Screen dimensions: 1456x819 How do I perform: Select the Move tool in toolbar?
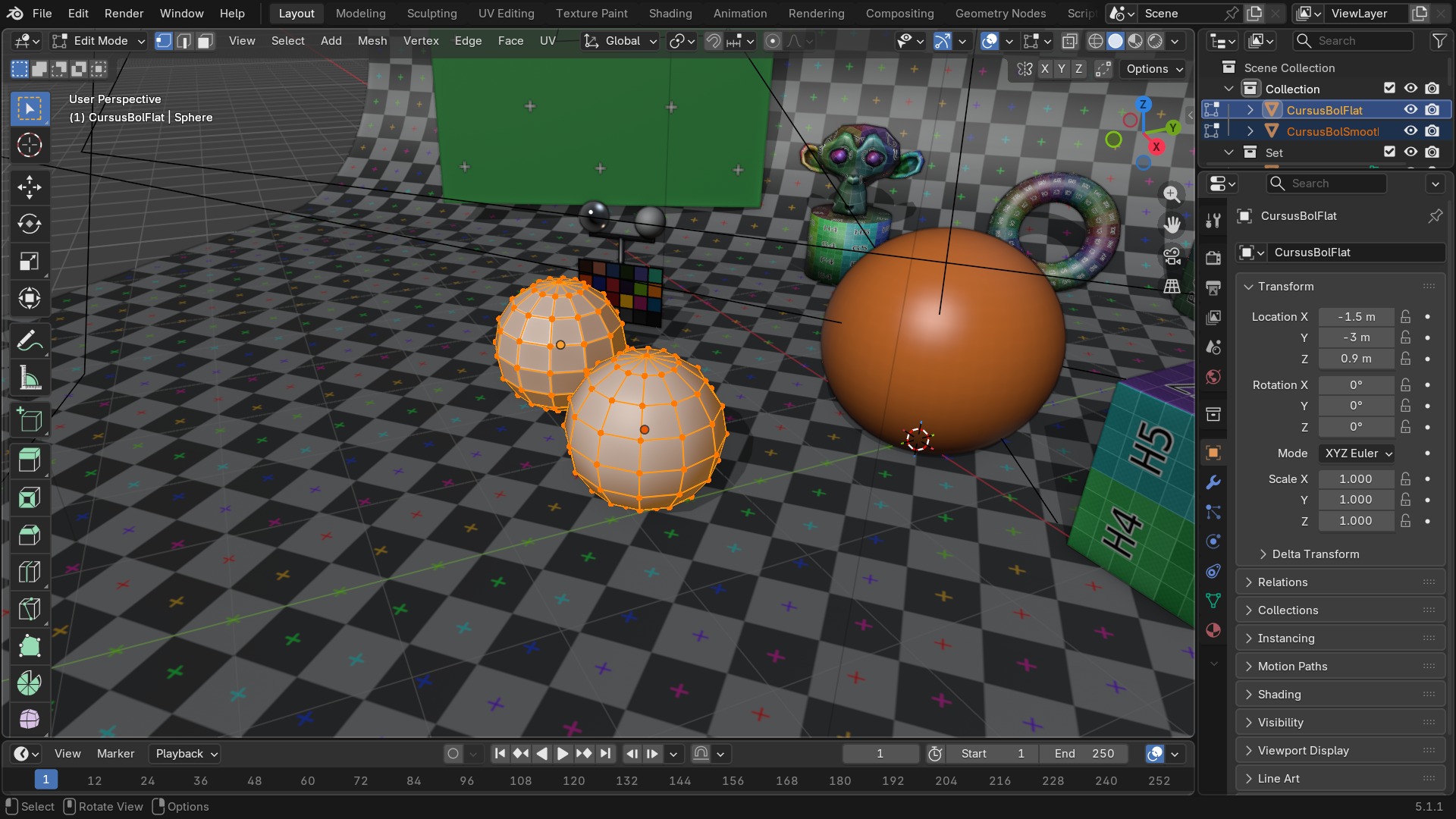click(30, 187)
